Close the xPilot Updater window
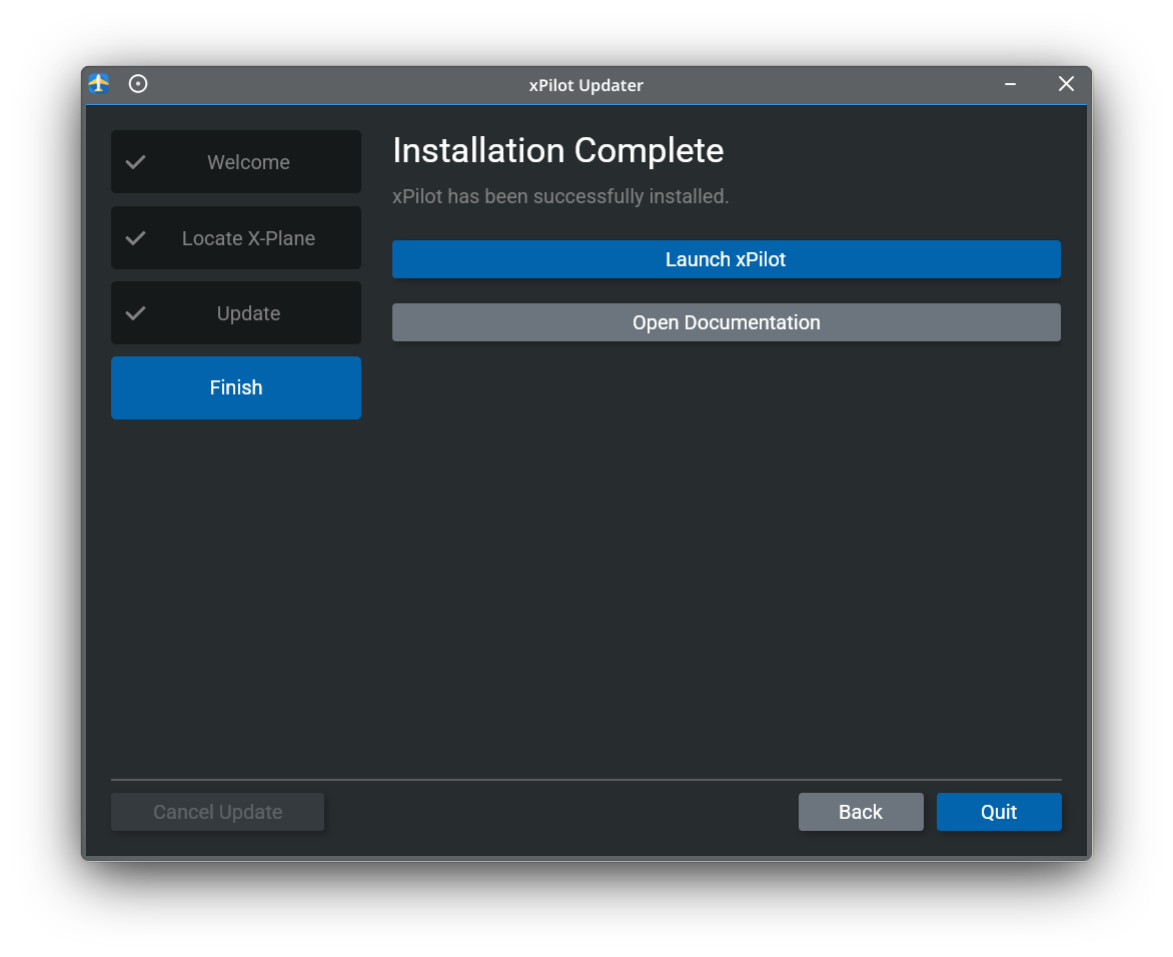Viewport: 1173px width, 957px height. pyautogui.click(x=1066, y=84)
